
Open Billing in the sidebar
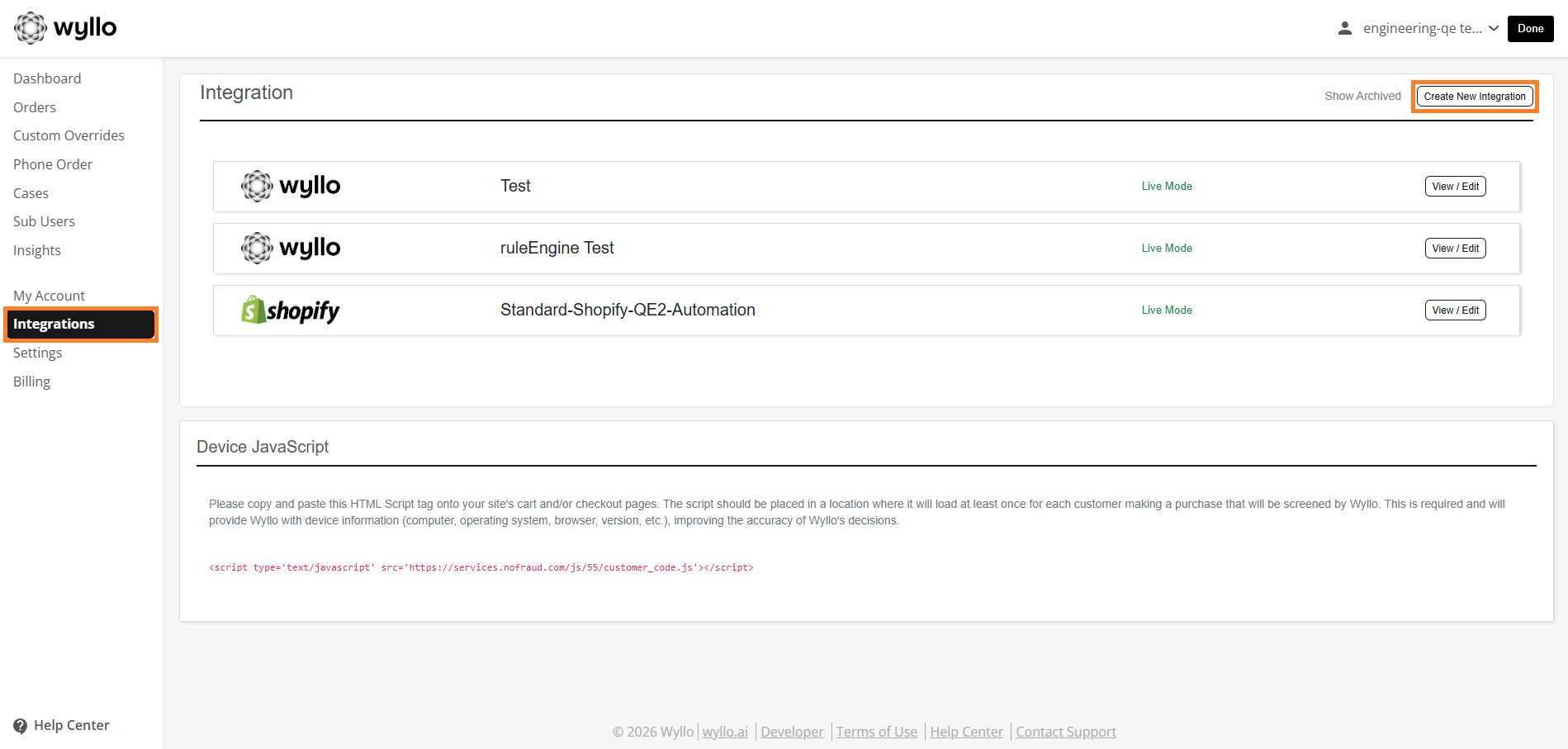point(31,382)
